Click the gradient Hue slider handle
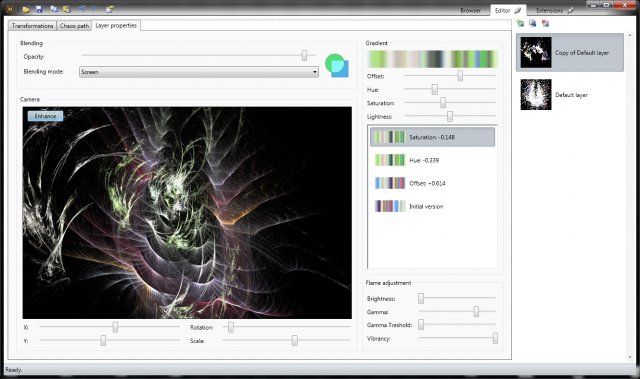Screen dimensions: 640x379 click(435, 89)
